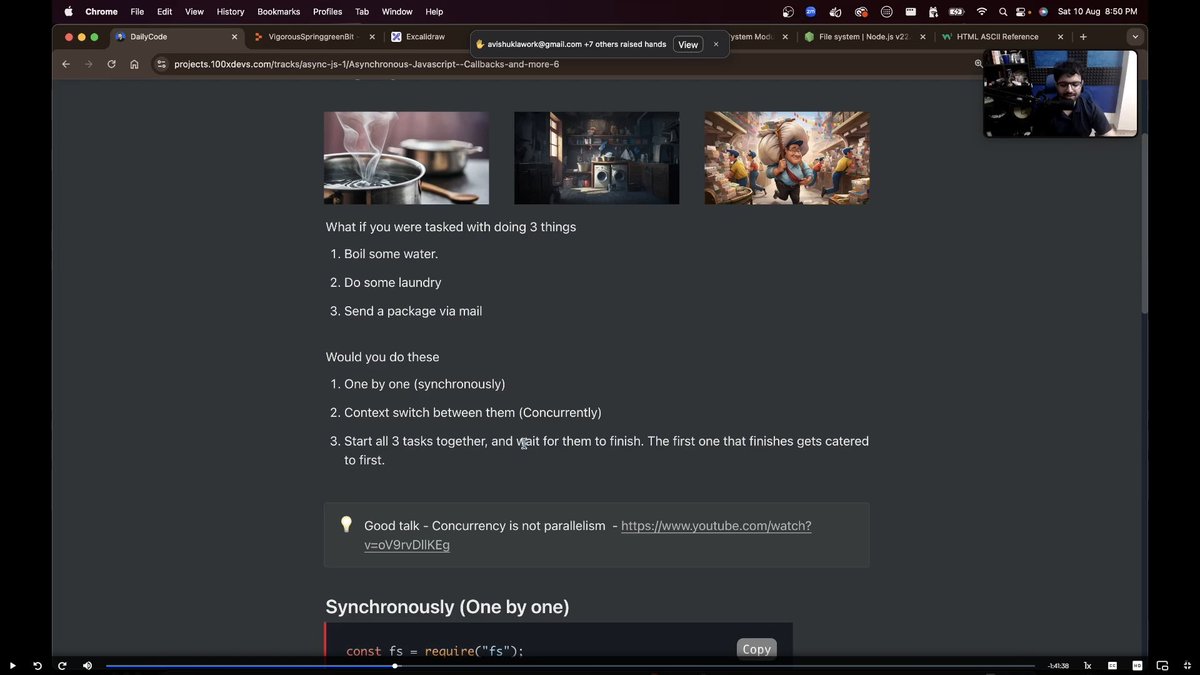1200x675 pixels.
Task: Open the Profiles menu
Action: click(327, 12)
